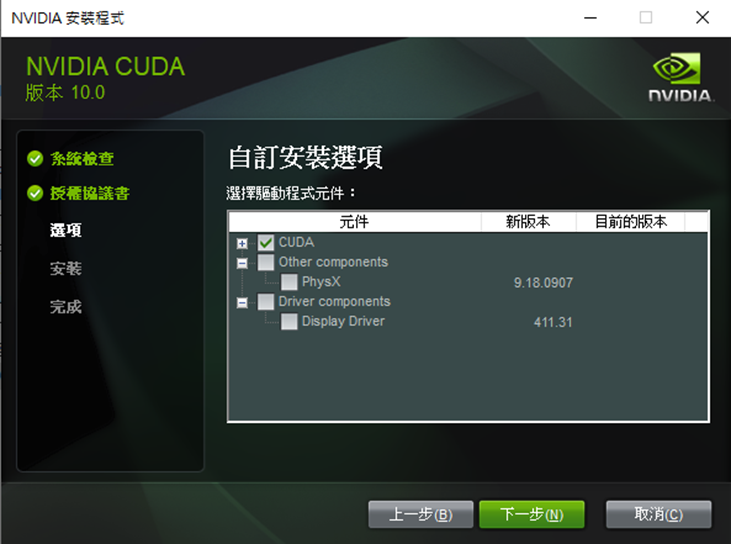Collapse the Other components node
Image resolution: width=731 pixels, height=544 pixels.
[242, 263]
